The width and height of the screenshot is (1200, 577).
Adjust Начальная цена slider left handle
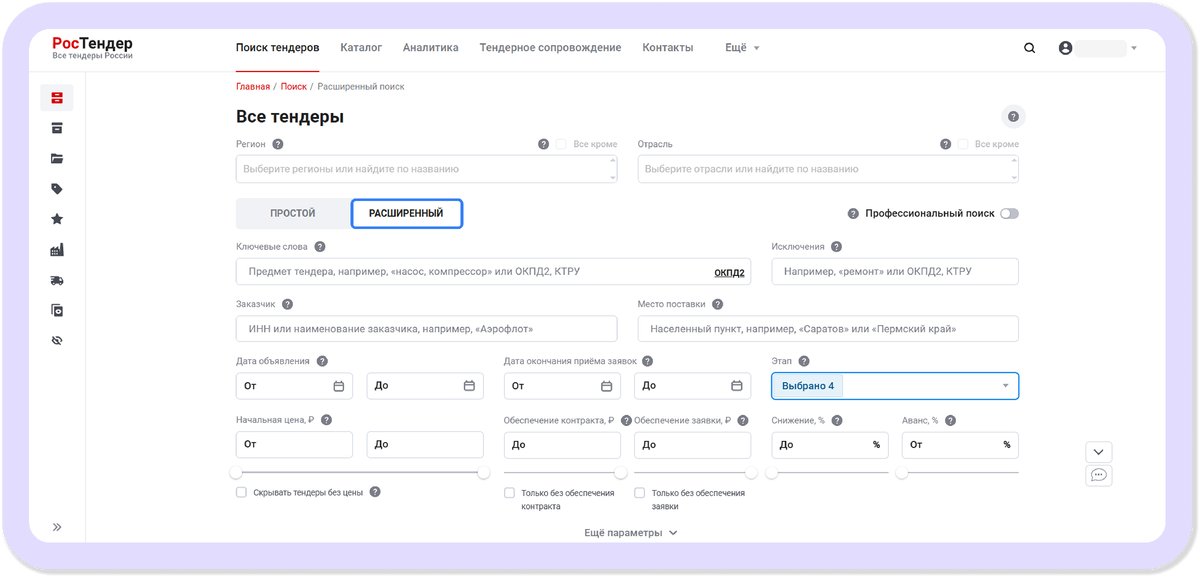pyautogui.click(x=236, y=472)
